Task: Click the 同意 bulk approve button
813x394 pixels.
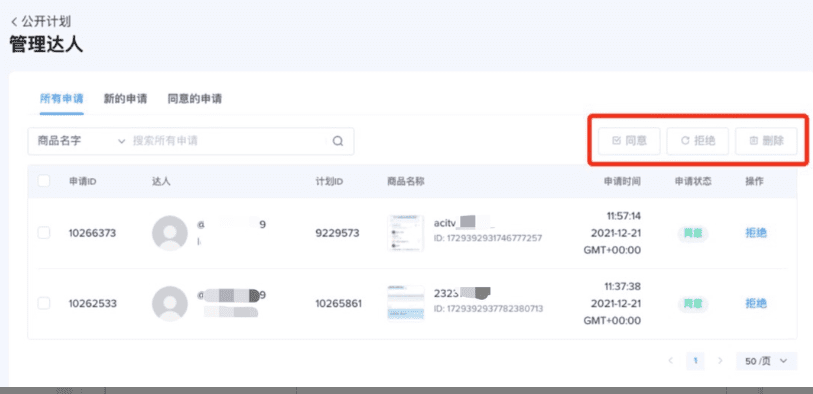Action: point(629,140)
